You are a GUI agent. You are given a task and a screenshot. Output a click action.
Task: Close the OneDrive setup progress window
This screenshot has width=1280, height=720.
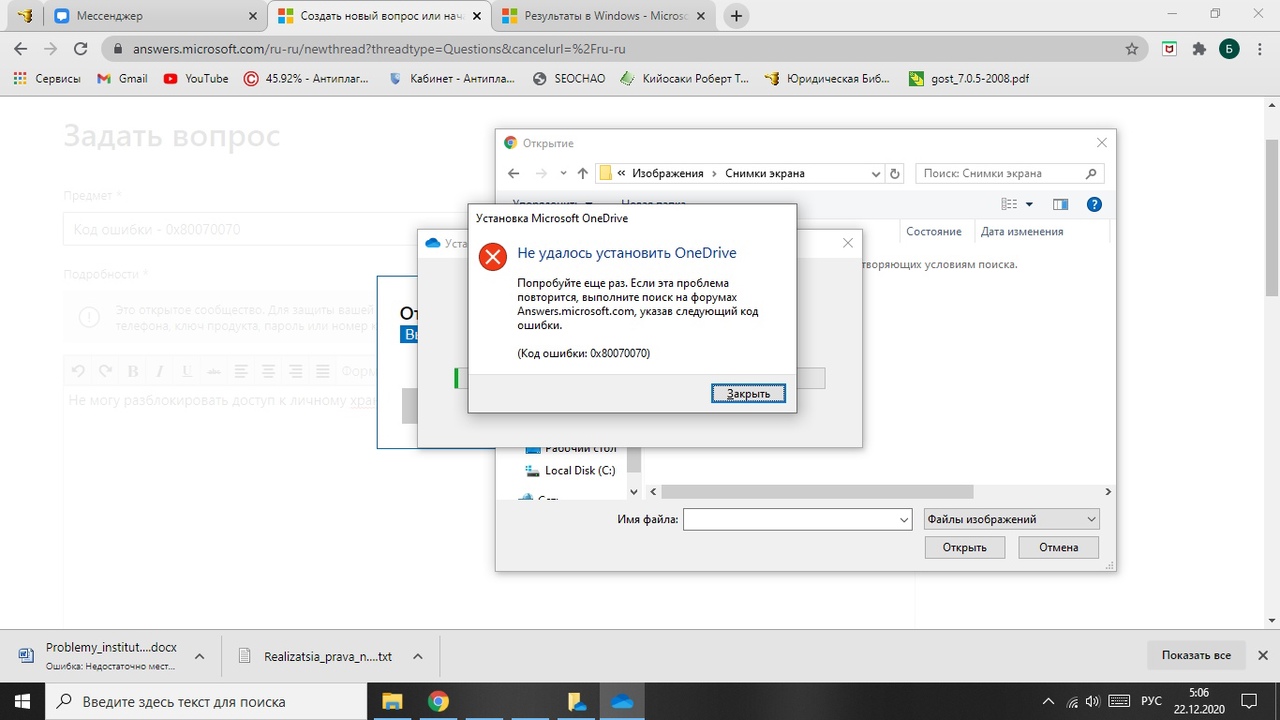click(x=848, y=243)
